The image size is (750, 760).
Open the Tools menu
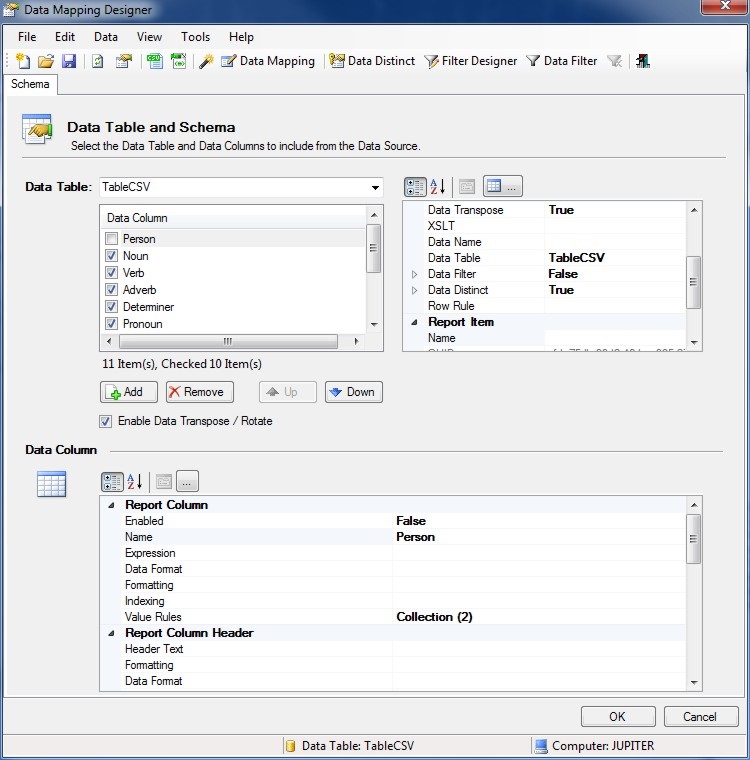[195, 37]
